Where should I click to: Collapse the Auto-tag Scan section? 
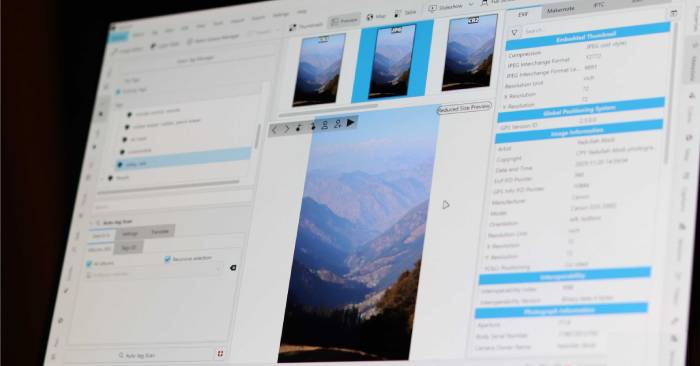click(92, 222)
